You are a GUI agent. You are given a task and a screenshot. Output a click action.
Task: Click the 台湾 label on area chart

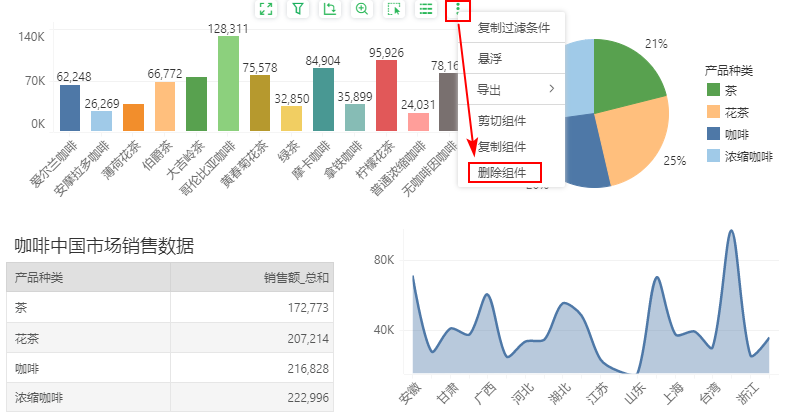(x=710, y=393)
